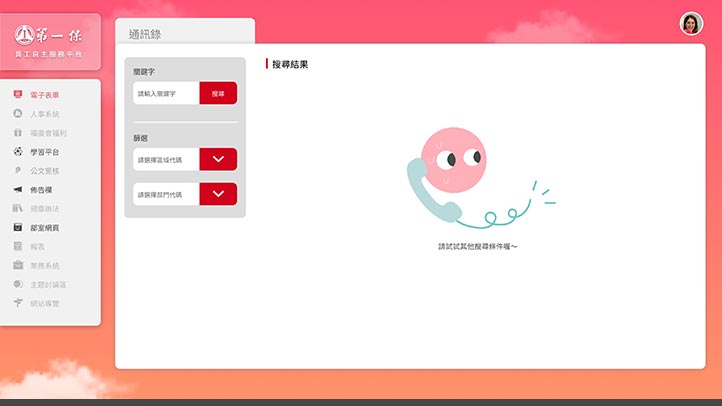Switch to the 通訊錄 tab

pos(145,34)
